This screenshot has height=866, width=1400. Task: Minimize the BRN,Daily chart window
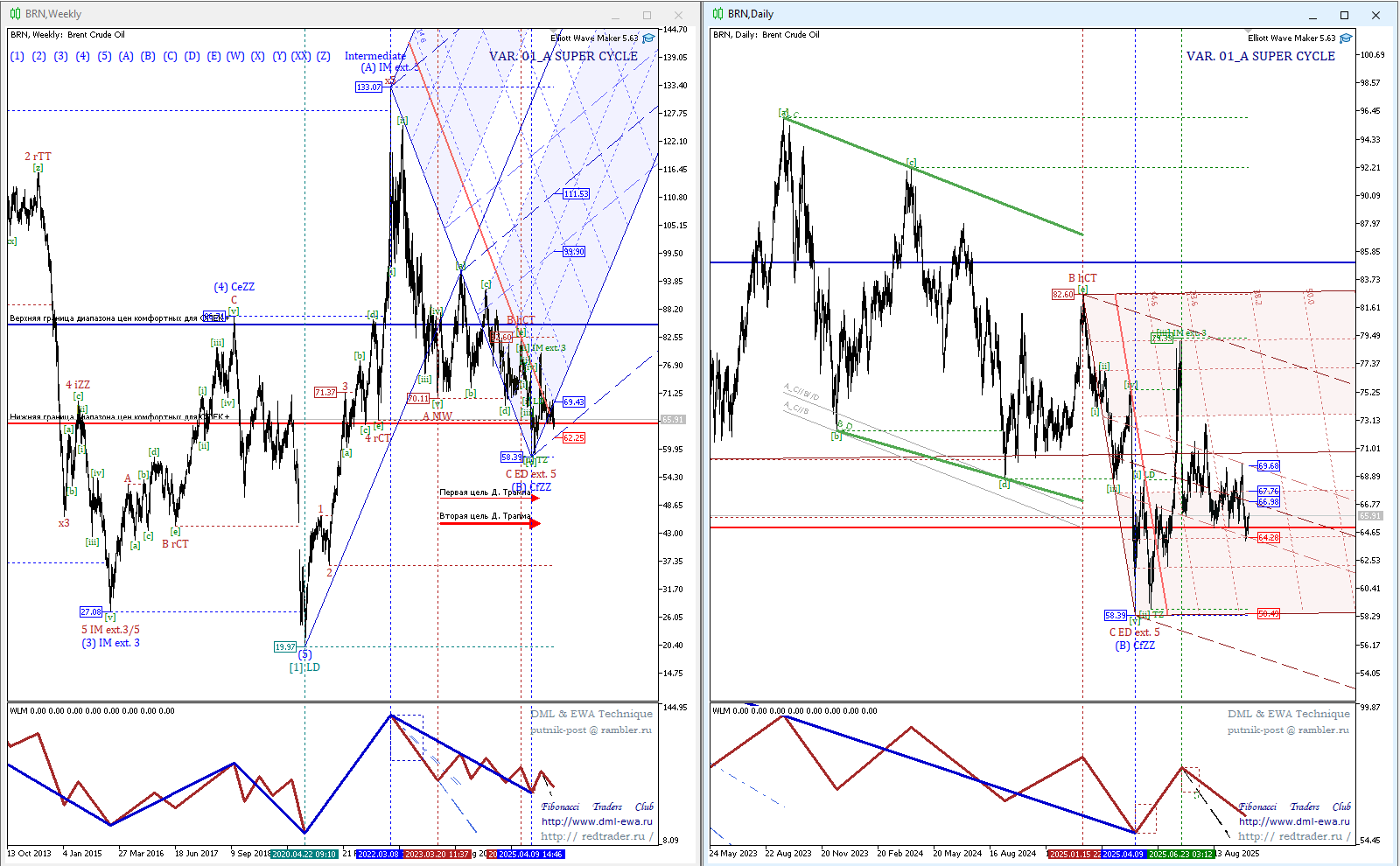(x=1313, y=15)
